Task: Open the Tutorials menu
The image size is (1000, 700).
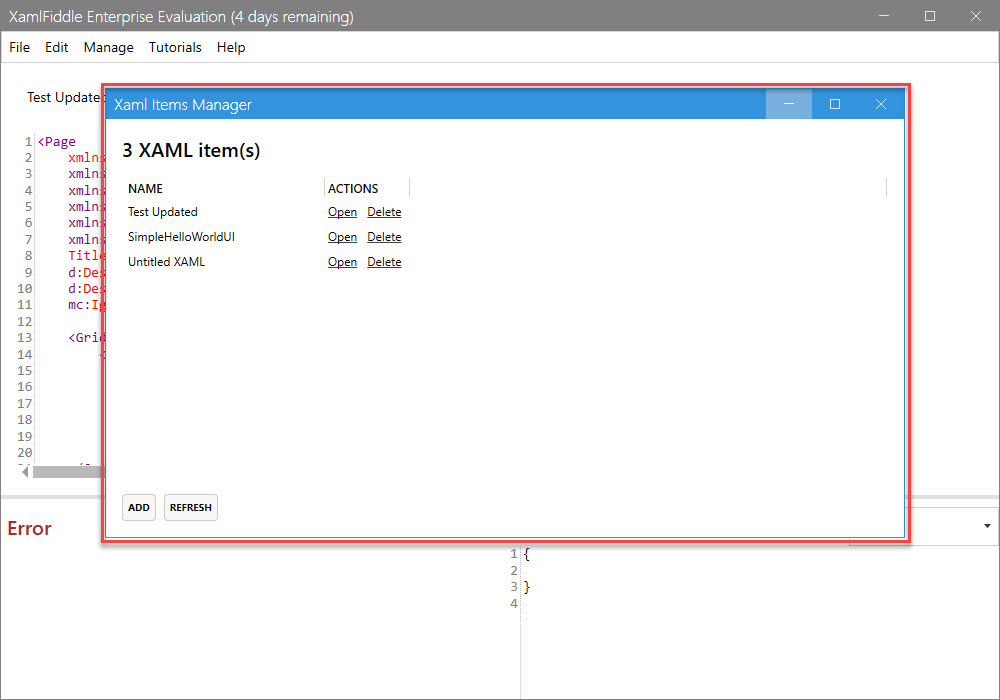Action: click(x=175, y=47)
